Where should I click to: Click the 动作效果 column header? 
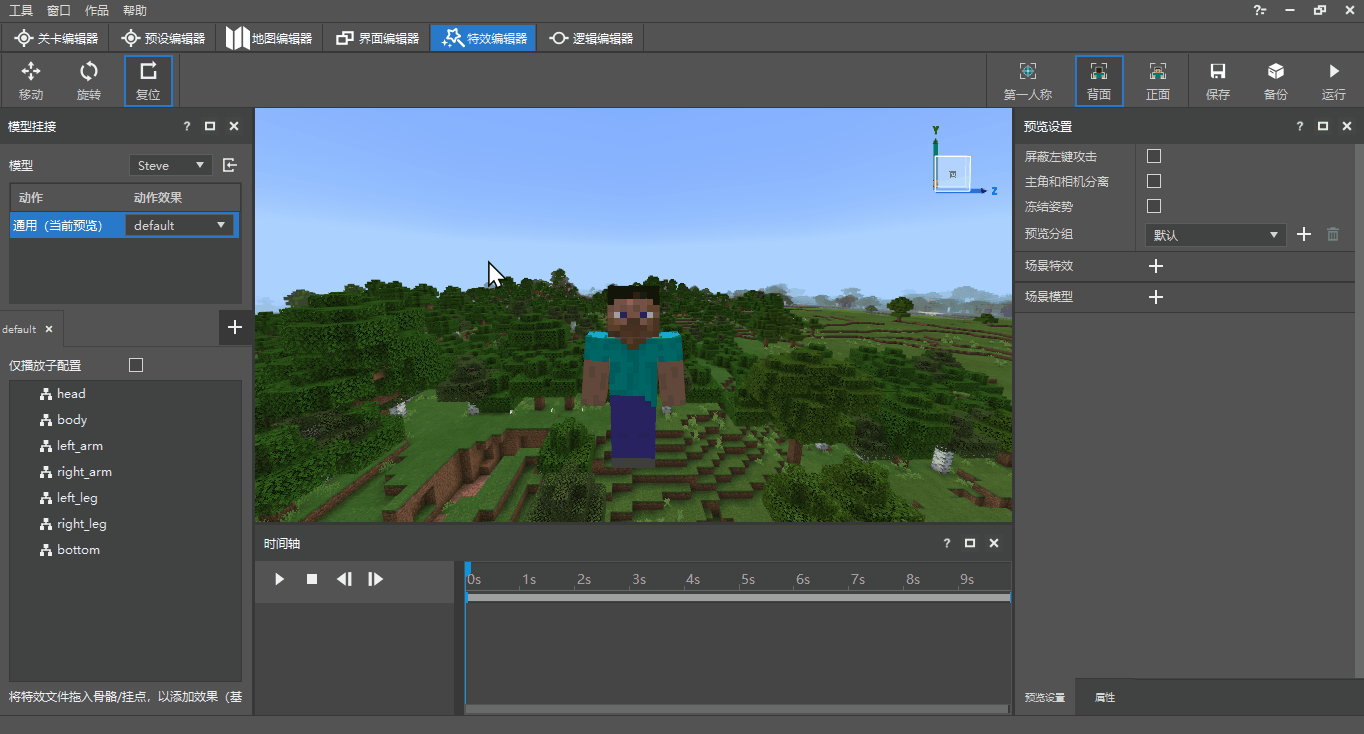coord(158,198)
